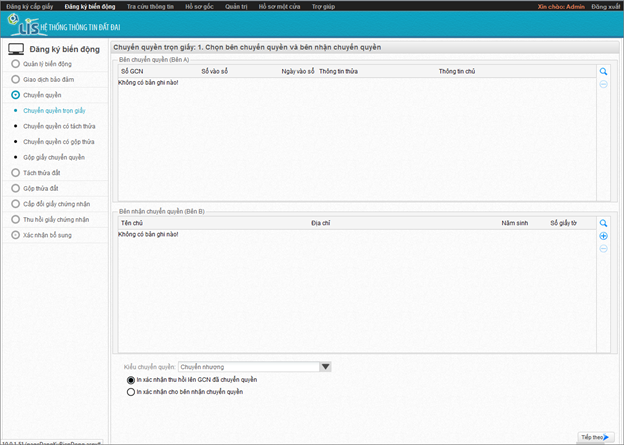Click search icon in Bên chuyển quyền panel
Viewport: 624px width, 445px height.
[x=603, y=72]
